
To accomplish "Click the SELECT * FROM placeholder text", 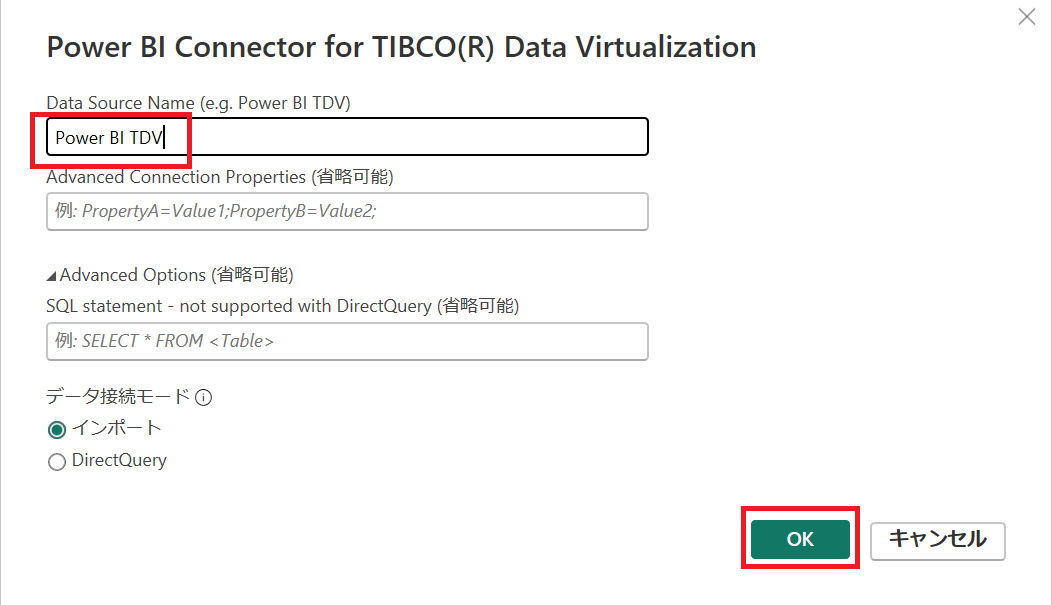I will pos(164,341).
